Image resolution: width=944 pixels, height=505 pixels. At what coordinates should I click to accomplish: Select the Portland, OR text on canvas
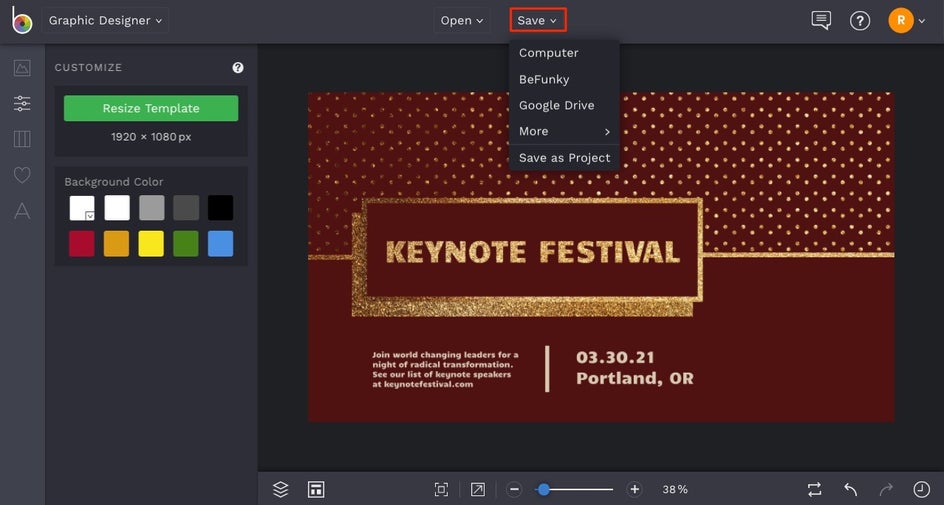[x=635, y=379]
